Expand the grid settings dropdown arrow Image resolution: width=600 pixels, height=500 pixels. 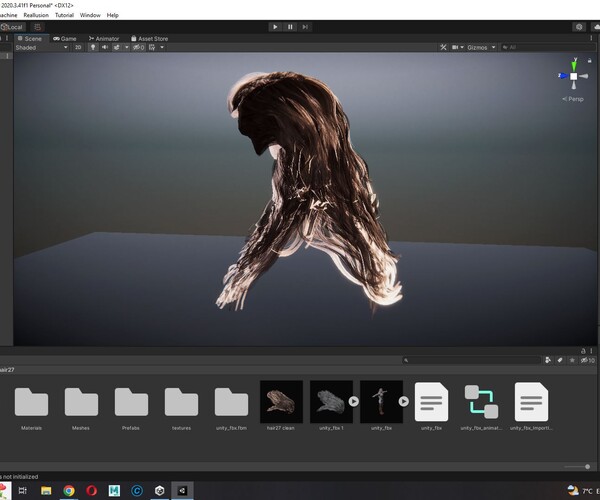pyautogui.click(x=162, y=47)
